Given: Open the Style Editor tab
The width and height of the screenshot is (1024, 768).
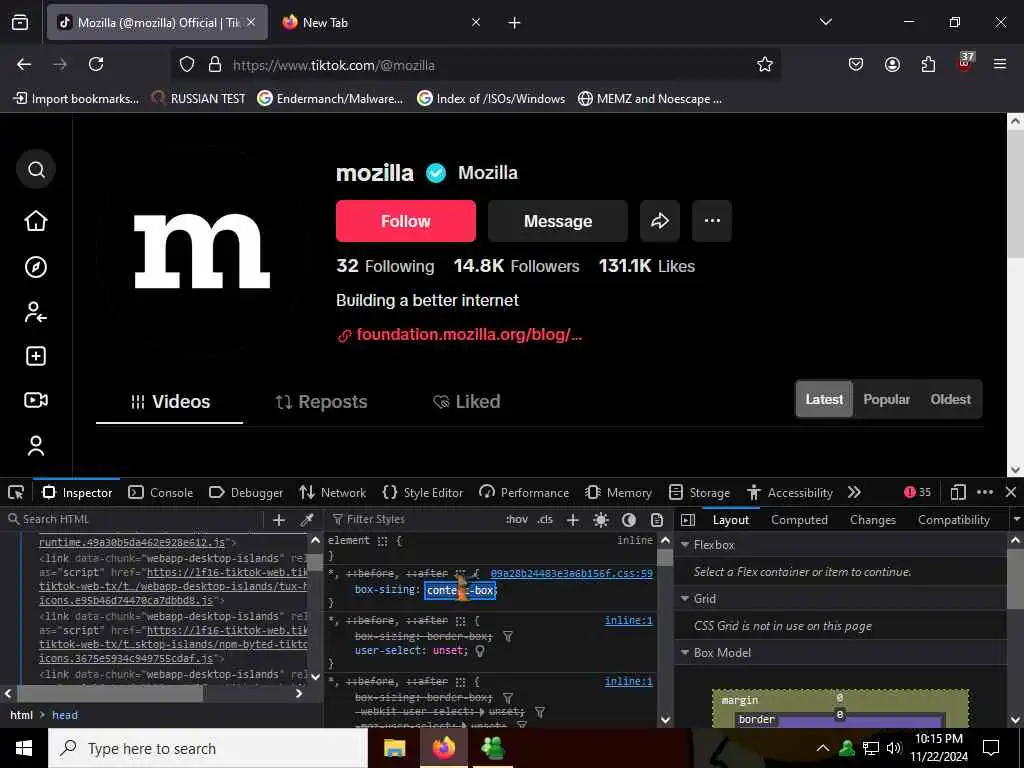Looking at the screenshot, I should click(423, 493).
